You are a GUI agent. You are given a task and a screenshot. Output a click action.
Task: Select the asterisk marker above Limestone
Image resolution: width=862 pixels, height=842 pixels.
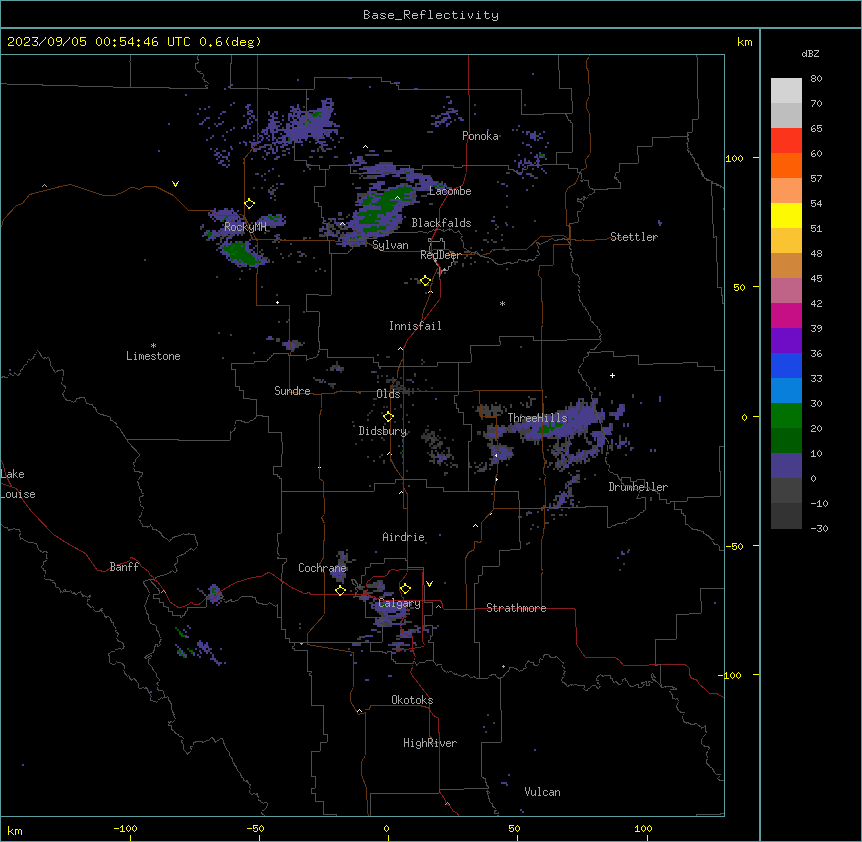153,346
